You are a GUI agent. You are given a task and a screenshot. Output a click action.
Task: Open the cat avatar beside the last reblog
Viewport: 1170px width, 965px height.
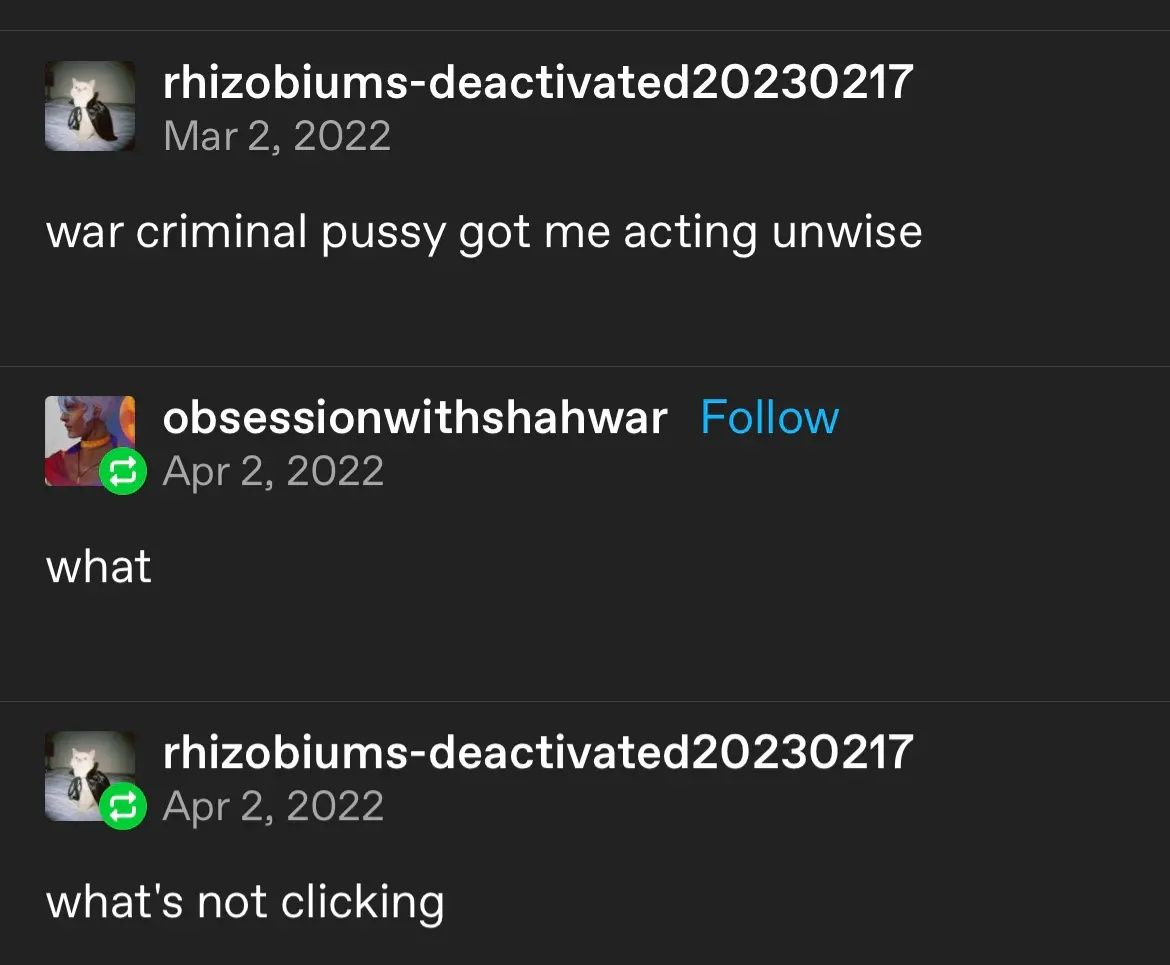coord(90,776)
